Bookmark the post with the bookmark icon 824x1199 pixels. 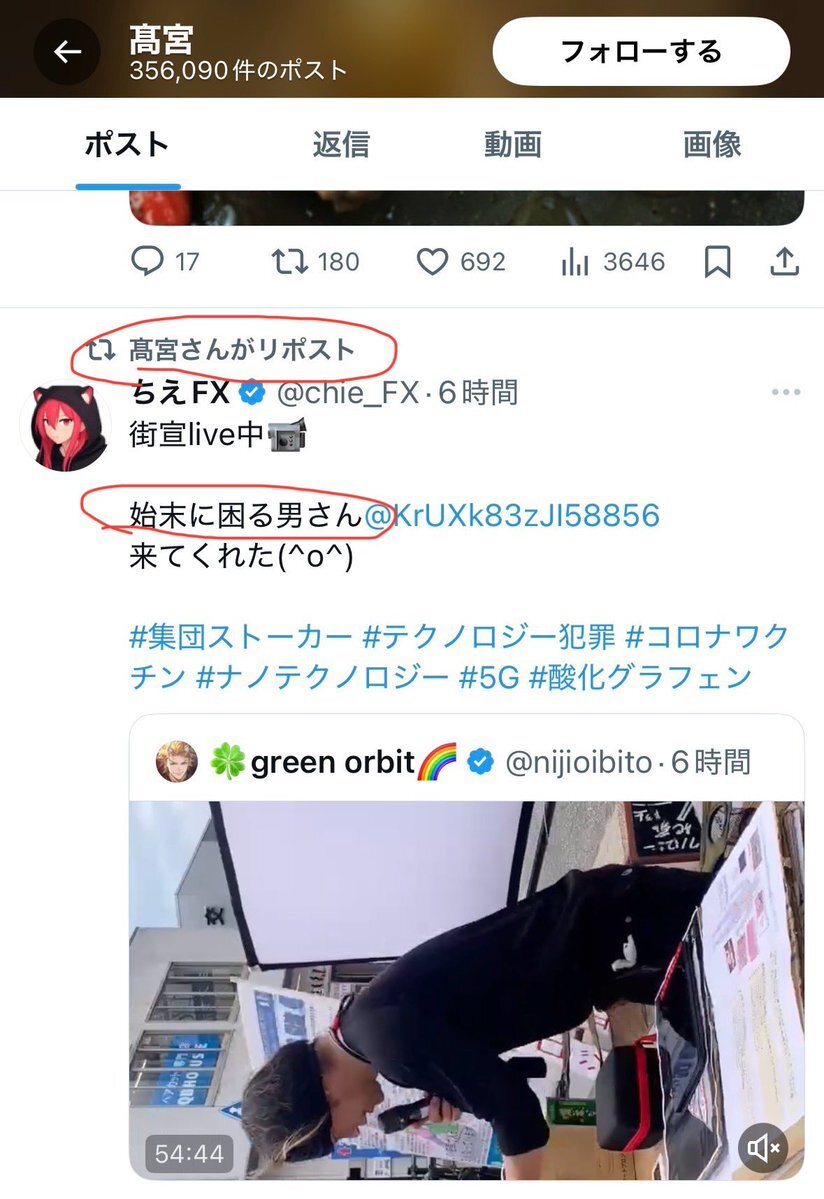[717, 262]
